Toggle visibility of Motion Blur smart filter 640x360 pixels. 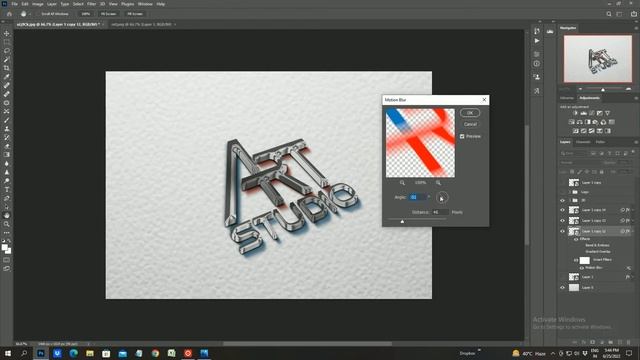point(582,268)
